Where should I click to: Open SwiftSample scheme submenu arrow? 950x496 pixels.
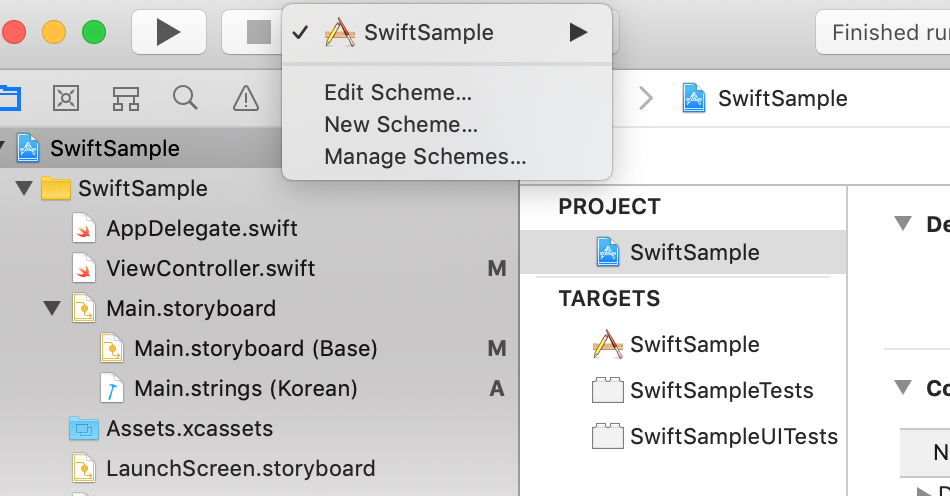(578, 33)
